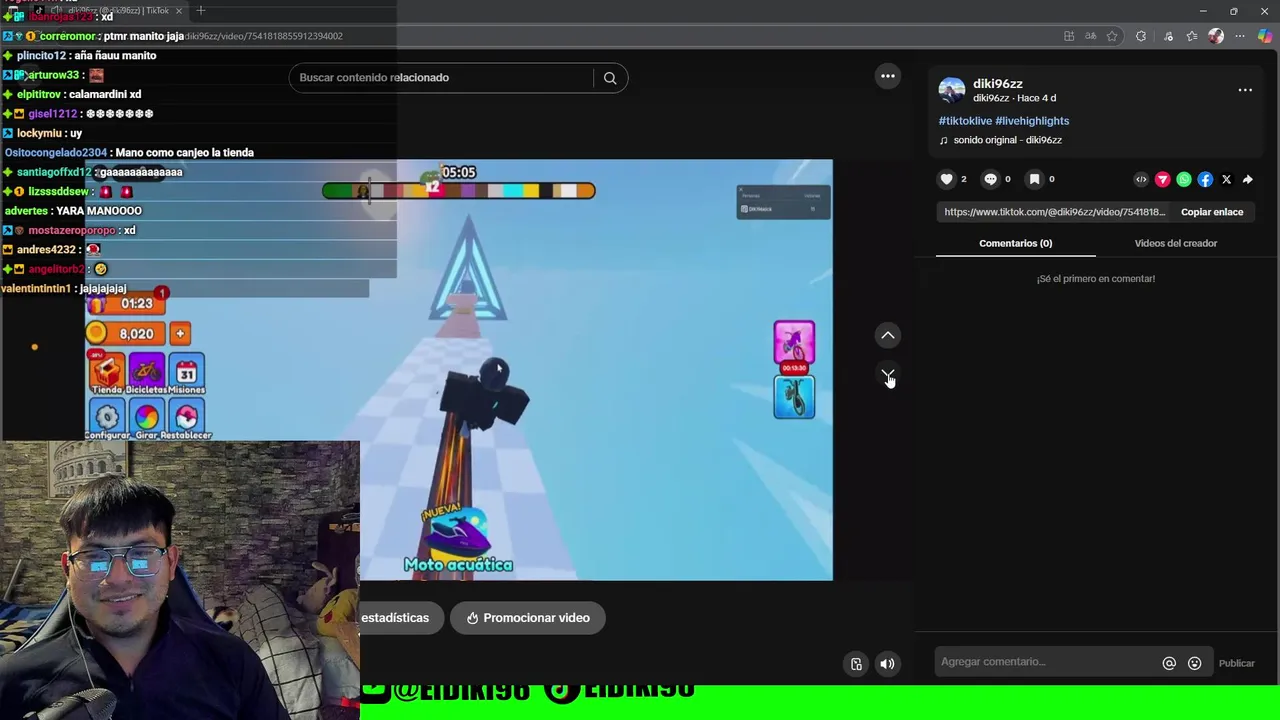Screen dimensions: 1280x720
Task: Open the browser favorites list icon
Action: [x=1192, y=36]
